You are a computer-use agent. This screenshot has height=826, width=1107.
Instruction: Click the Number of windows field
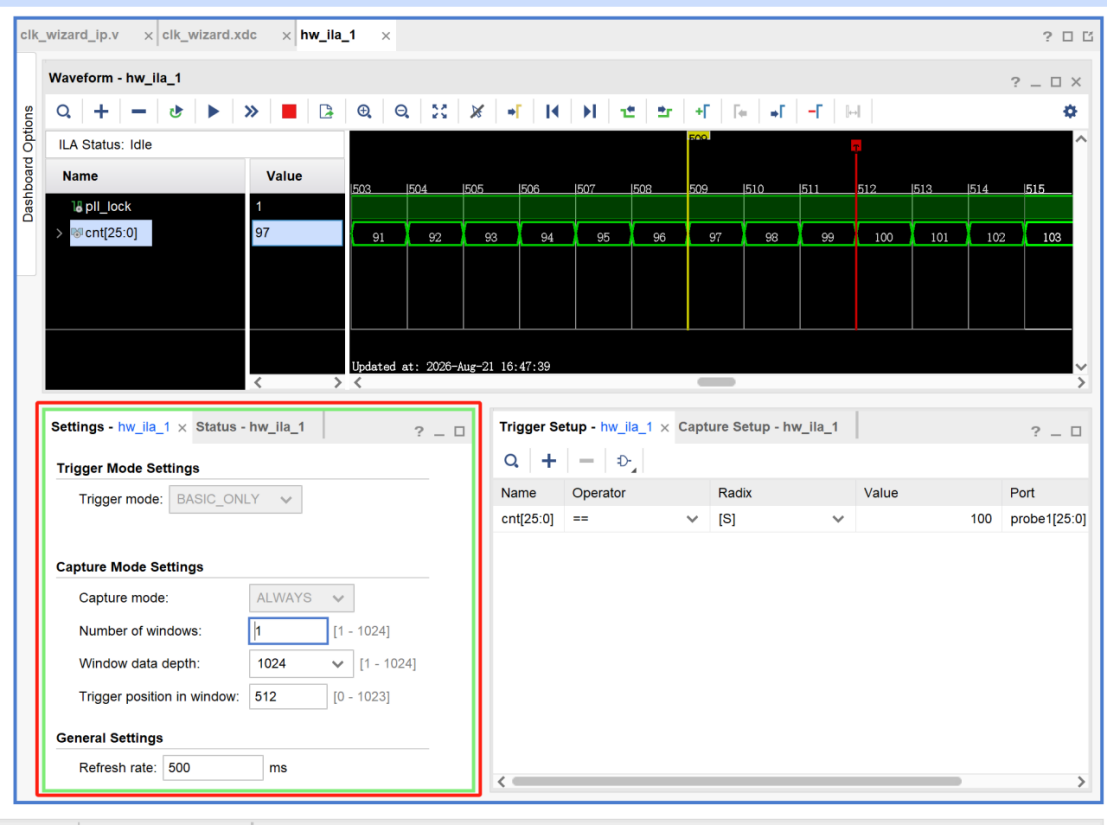[x=288, y=630]
